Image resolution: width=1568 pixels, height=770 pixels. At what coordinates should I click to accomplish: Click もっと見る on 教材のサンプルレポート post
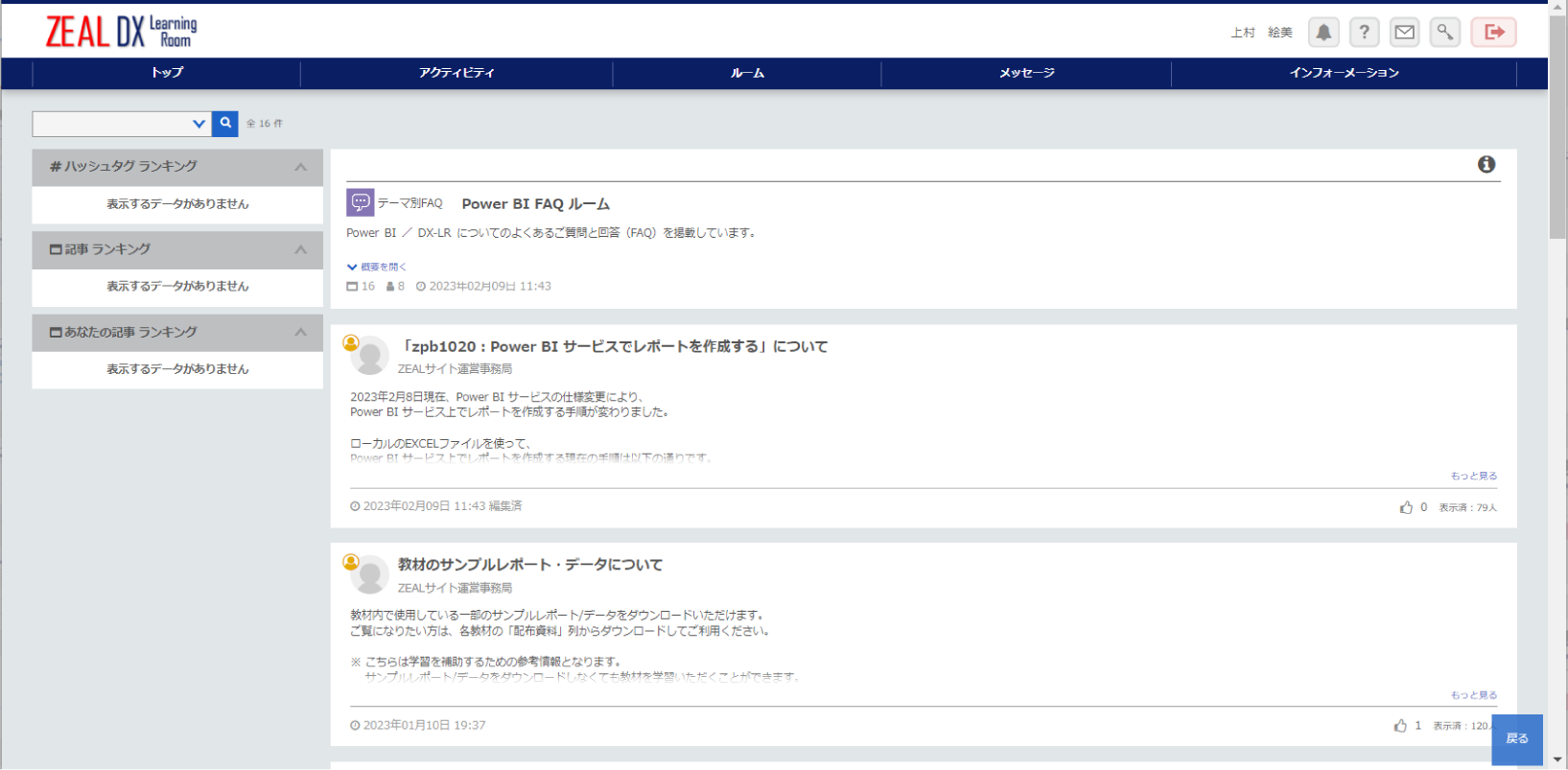(1474, 695)
